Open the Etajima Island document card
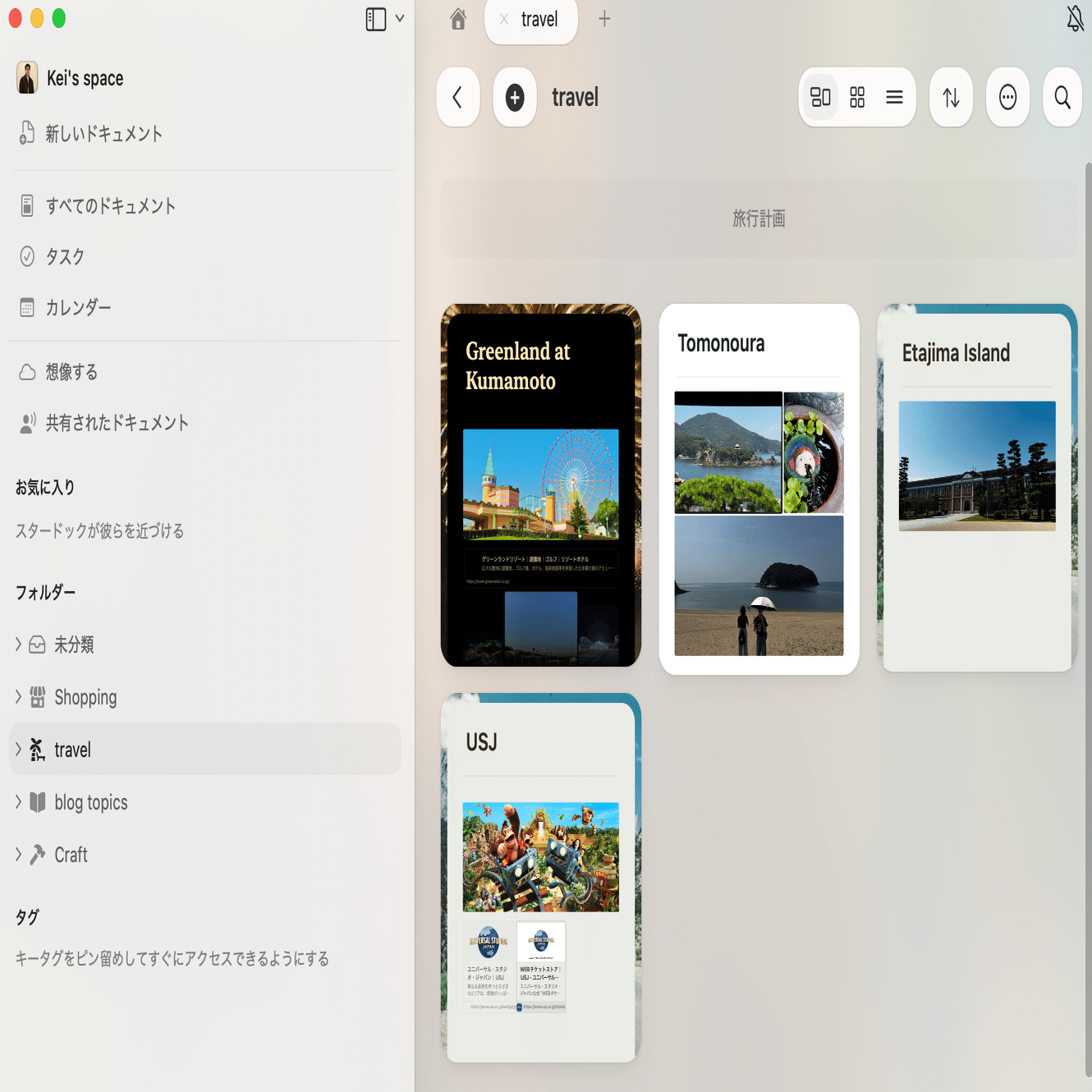Screen dimensions: 1092x1092 [x=977, y=488]
